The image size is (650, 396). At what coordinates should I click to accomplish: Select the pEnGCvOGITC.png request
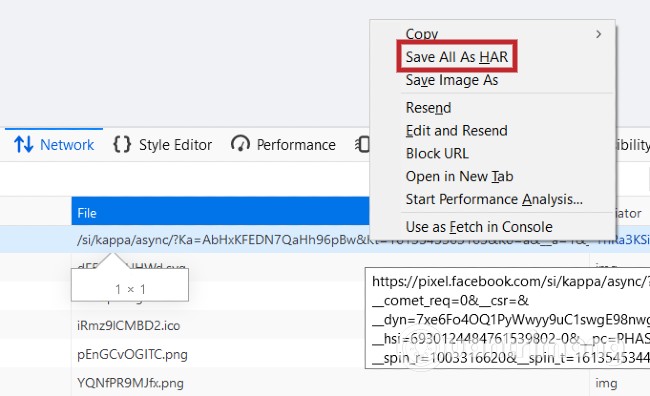tap(132, 355)
